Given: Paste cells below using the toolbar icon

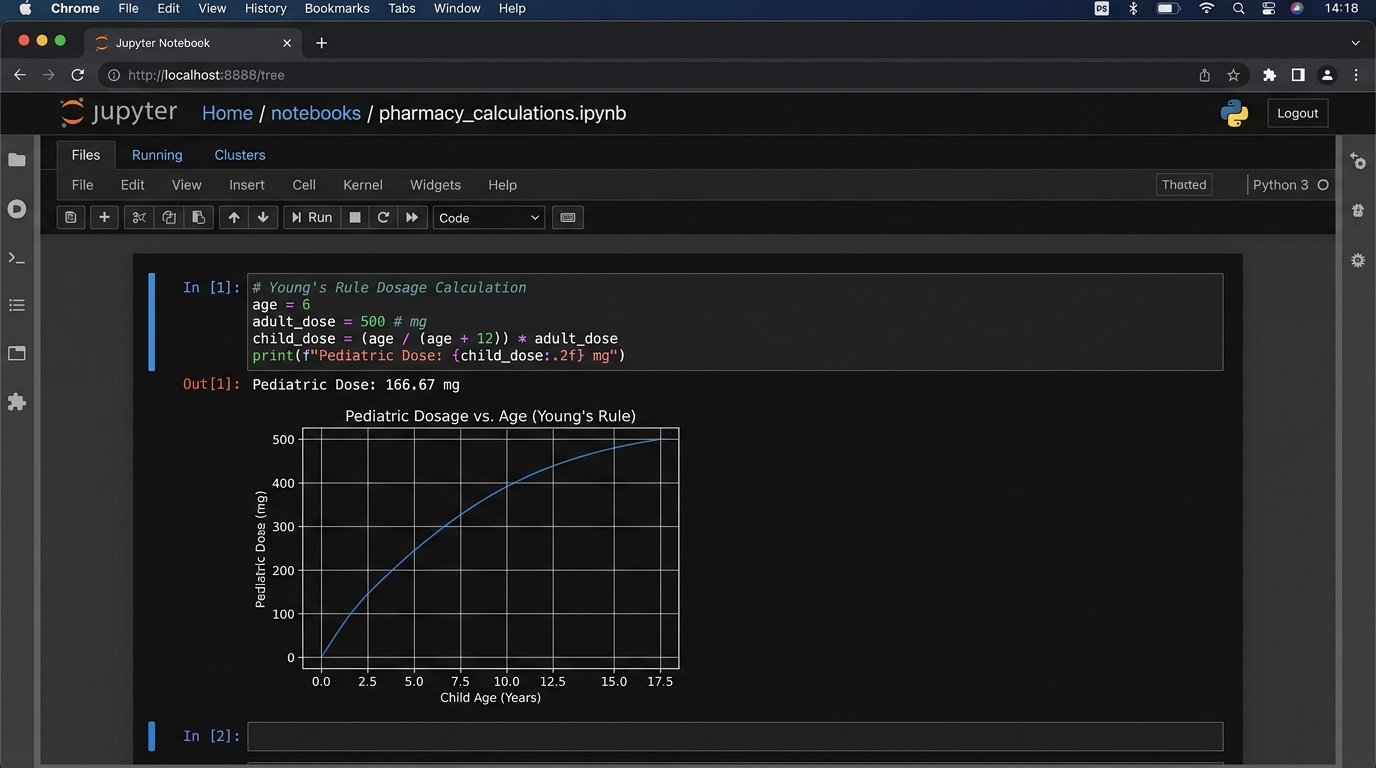Looking at the screenshot, I should pos(198,217).
